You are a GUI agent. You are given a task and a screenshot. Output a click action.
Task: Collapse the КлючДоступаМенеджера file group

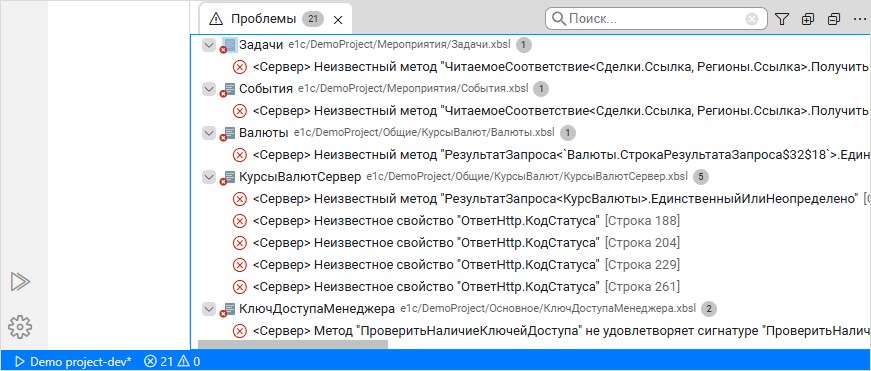click(x=209, y=308)
